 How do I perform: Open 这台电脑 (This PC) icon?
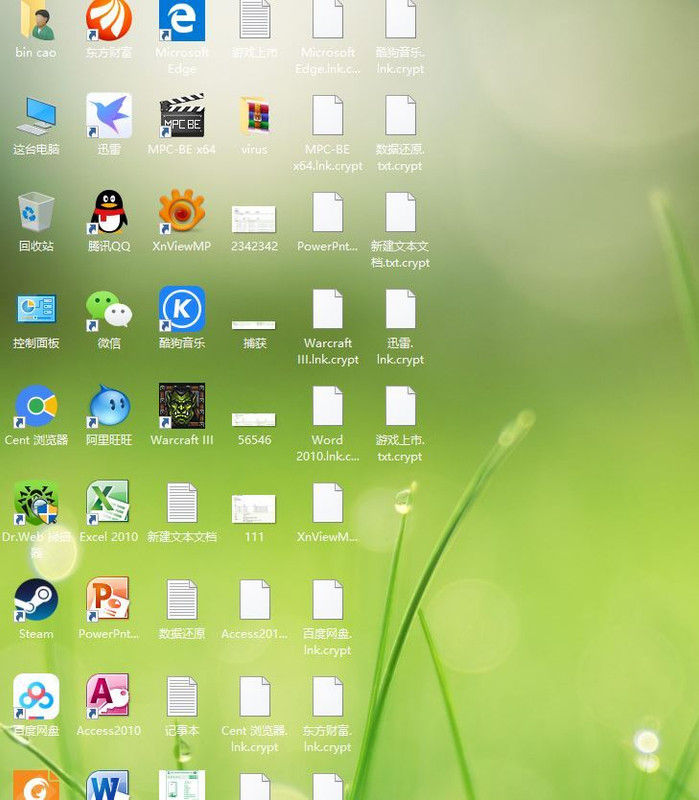pyautogui.click(x=36, y=116)
